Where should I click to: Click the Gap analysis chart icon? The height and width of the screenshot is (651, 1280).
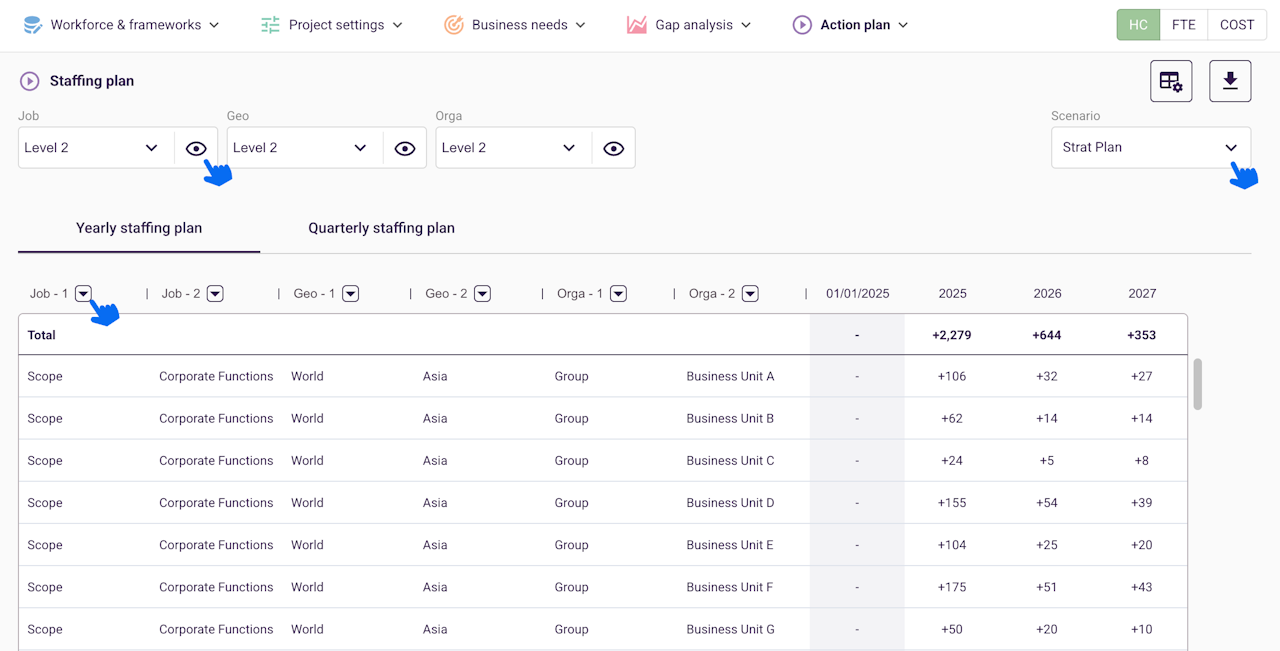pyautogui.click(x=637, y=25)
